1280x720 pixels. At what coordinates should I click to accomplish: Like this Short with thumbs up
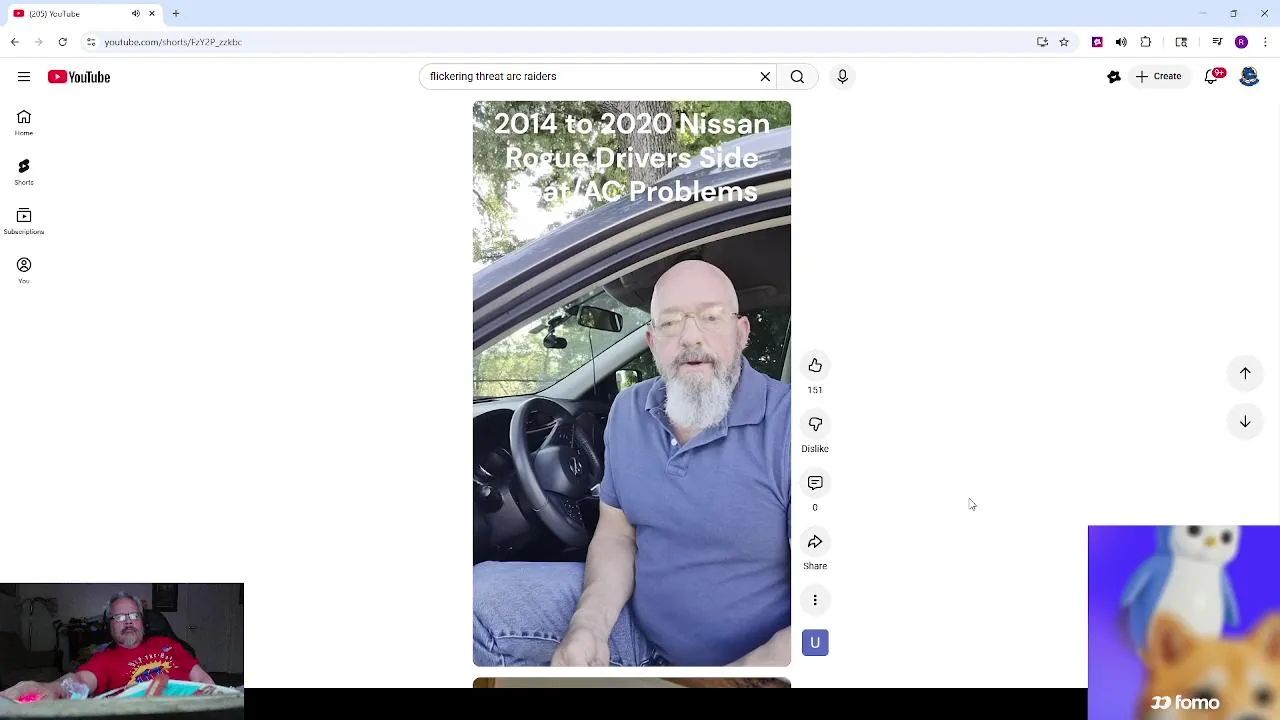coord(815,365)
